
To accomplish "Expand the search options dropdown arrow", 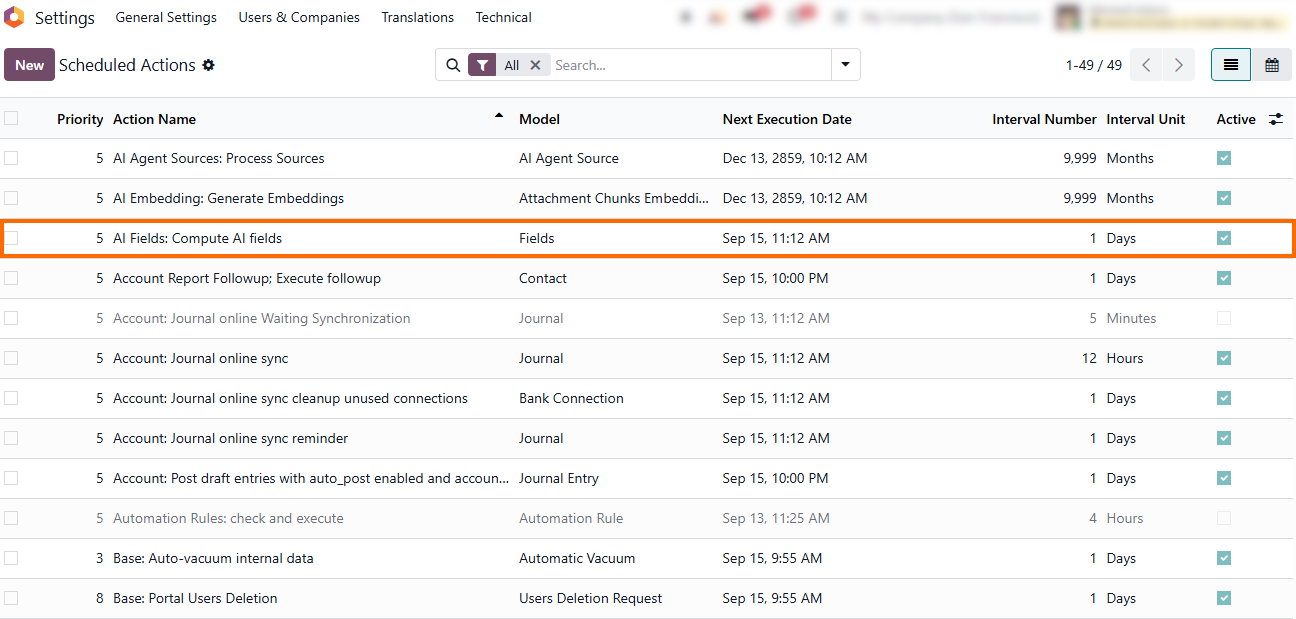I will (846, 65).
